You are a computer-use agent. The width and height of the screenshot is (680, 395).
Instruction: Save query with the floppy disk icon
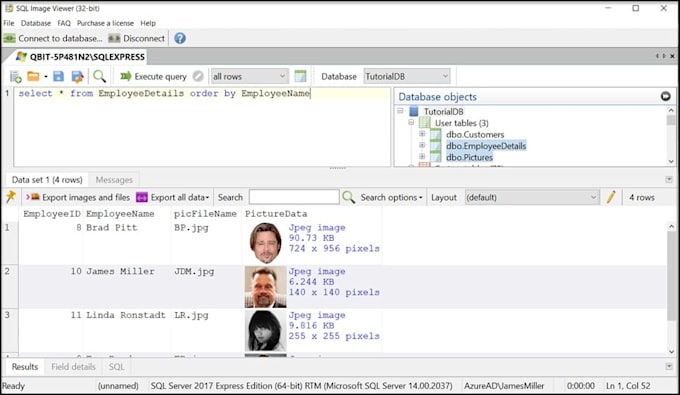[58, 76]
